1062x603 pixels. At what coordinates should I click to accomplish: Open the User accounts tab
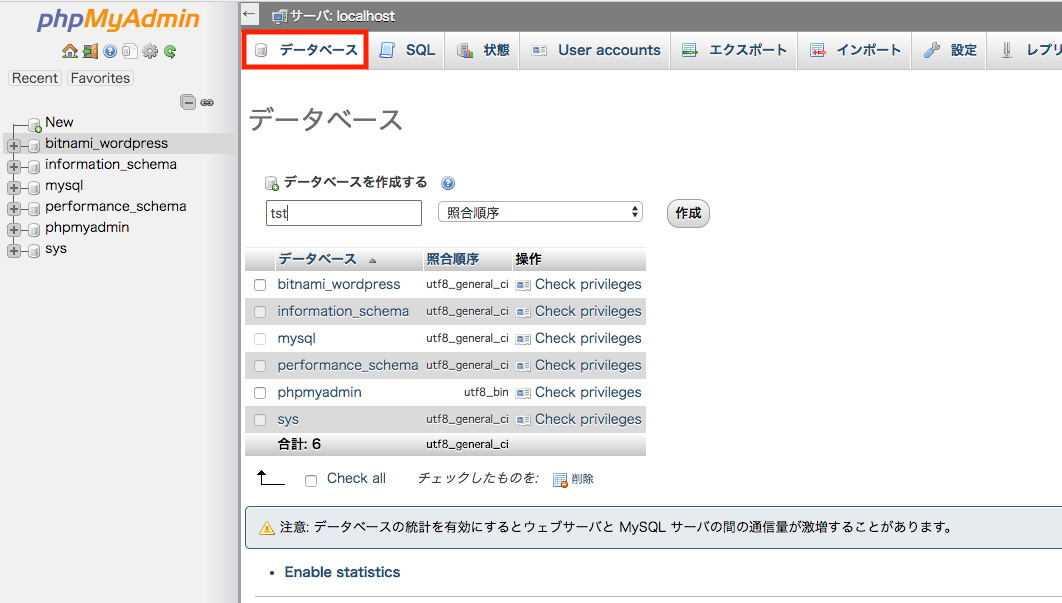pos(596,50)
